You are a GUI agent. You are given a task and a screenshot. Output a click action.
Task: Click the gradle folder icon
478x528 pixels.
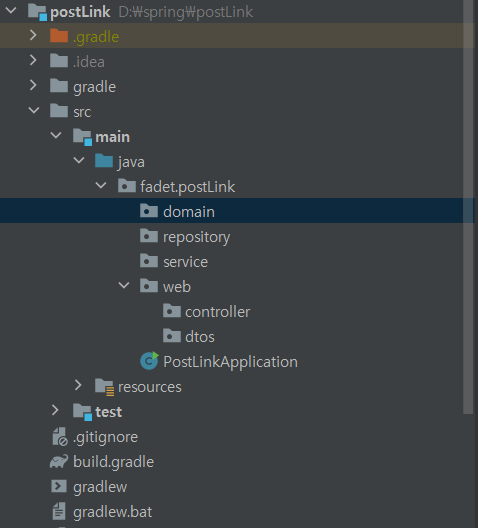click(59, 86)
